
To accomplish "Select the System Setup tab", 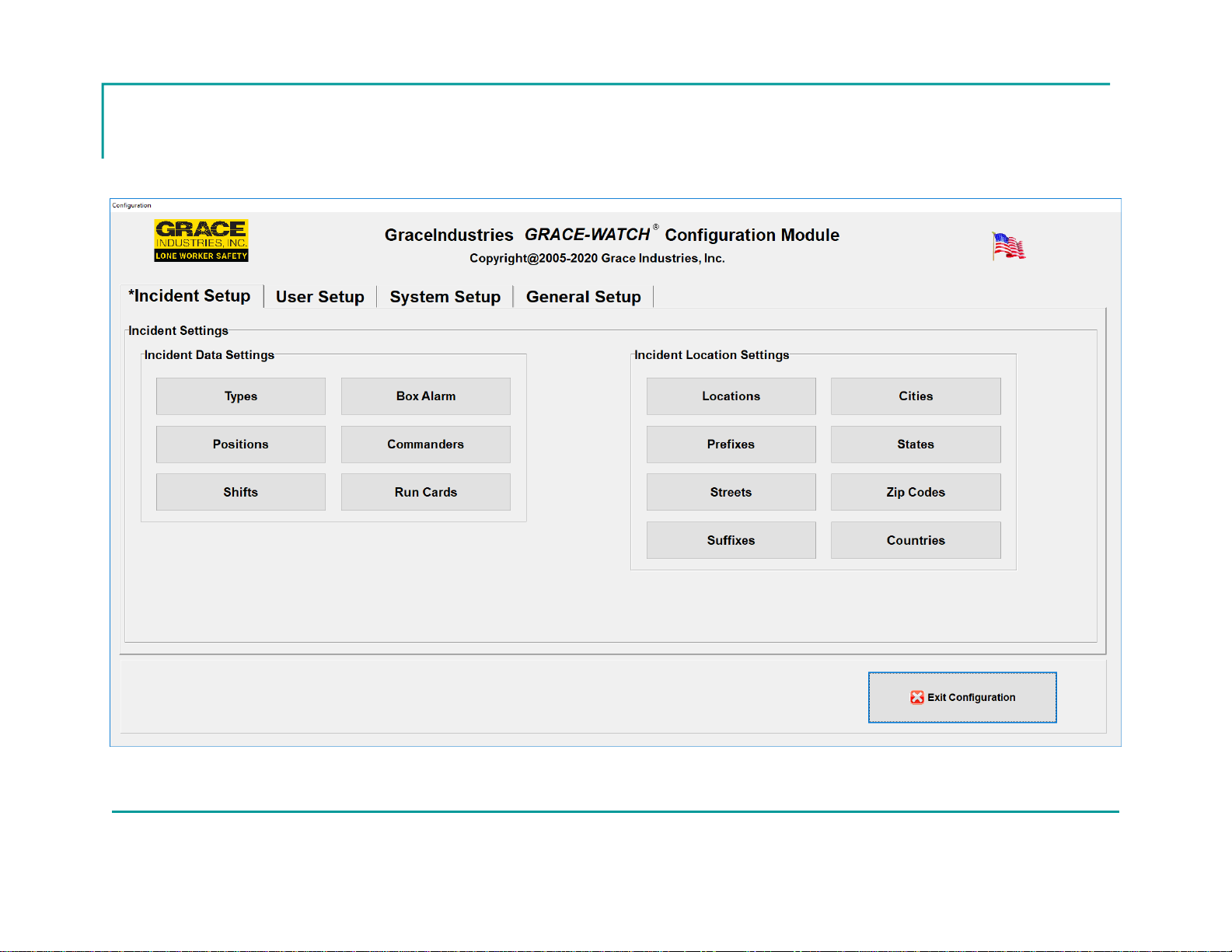I will point(445,297).
